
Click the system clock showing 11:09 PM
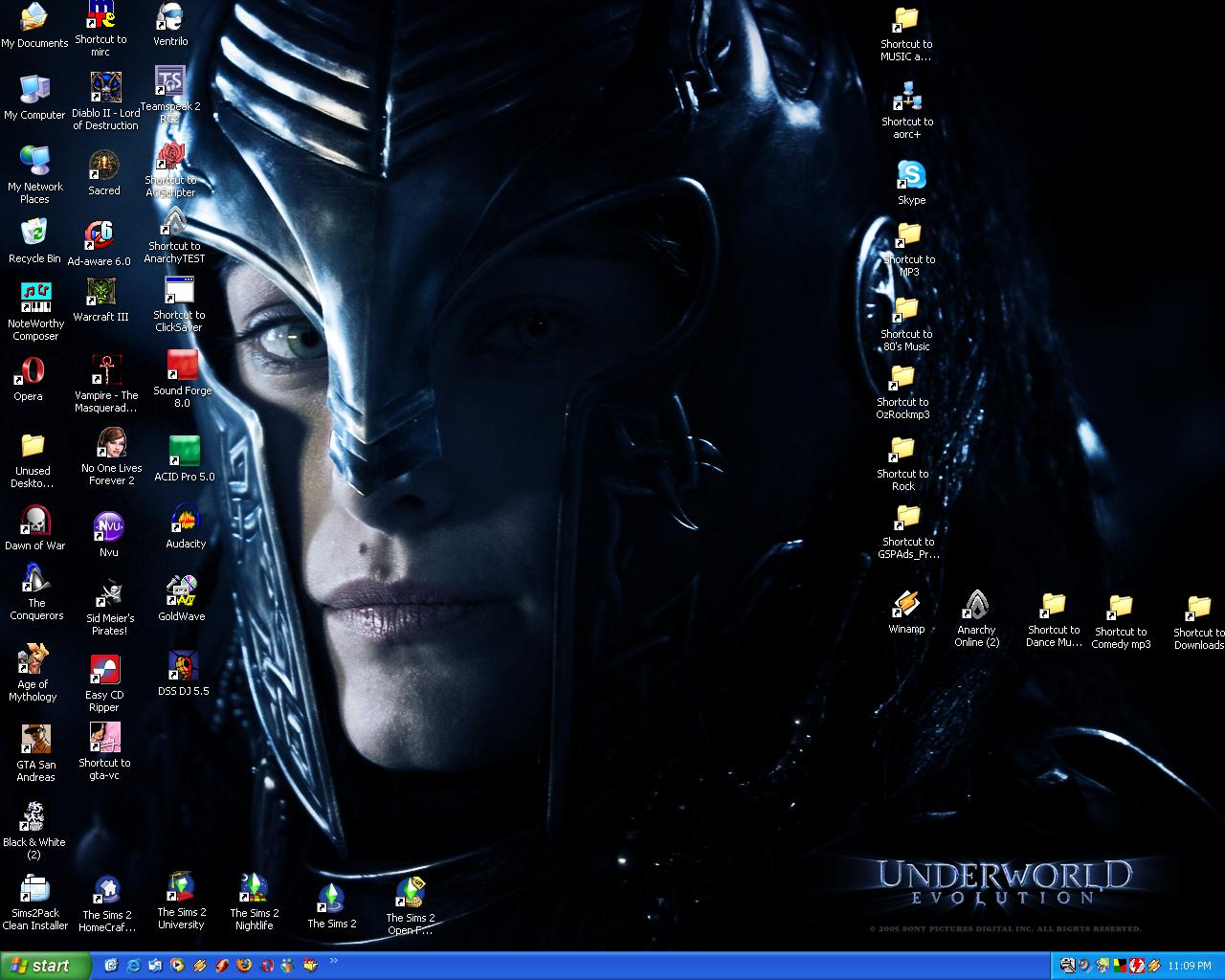[1191, 966]
